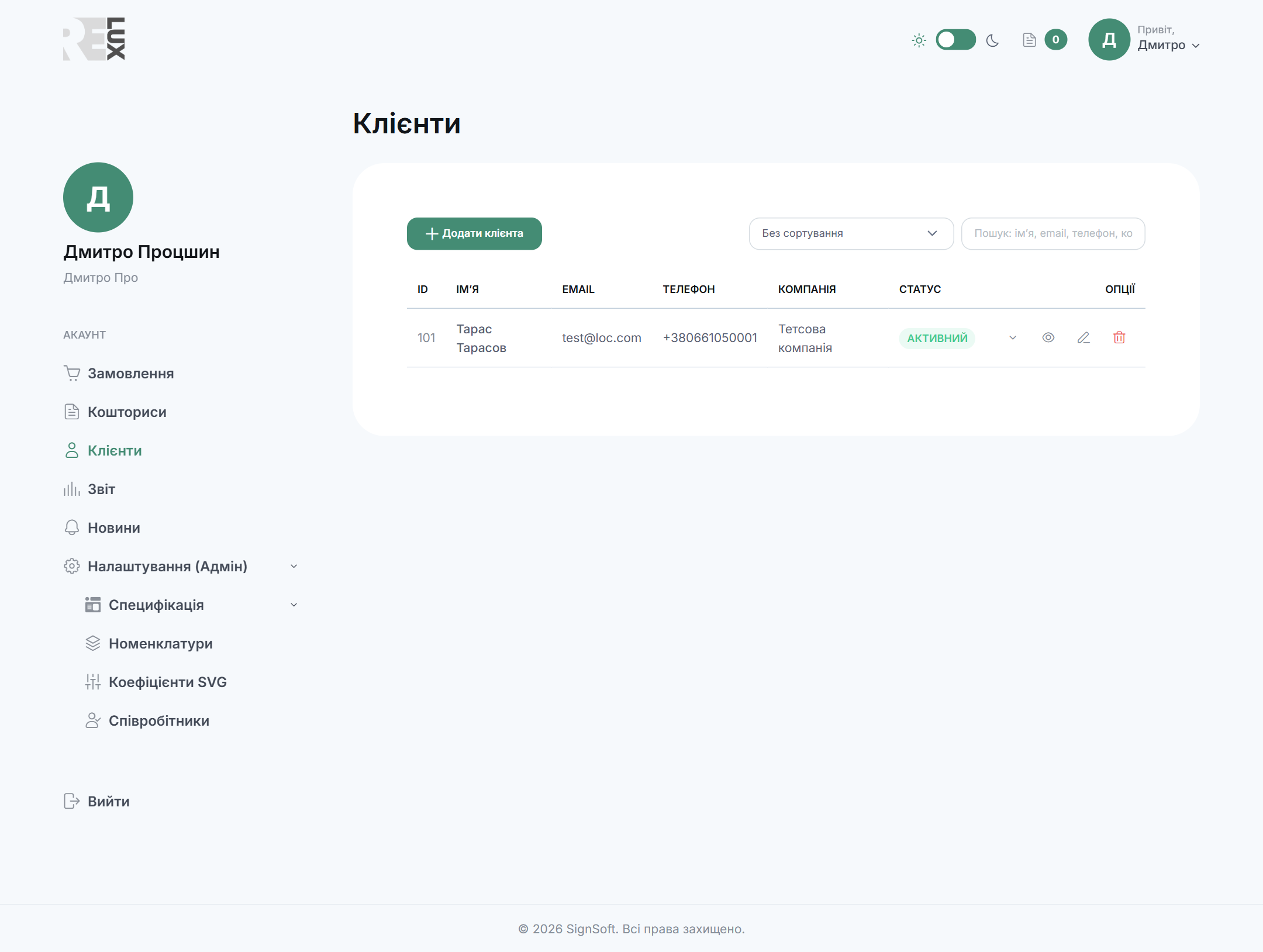This screenshot has height=952, width=1263.
Task: Toggle the light/dark theme switch
Action: coord(955,40)
